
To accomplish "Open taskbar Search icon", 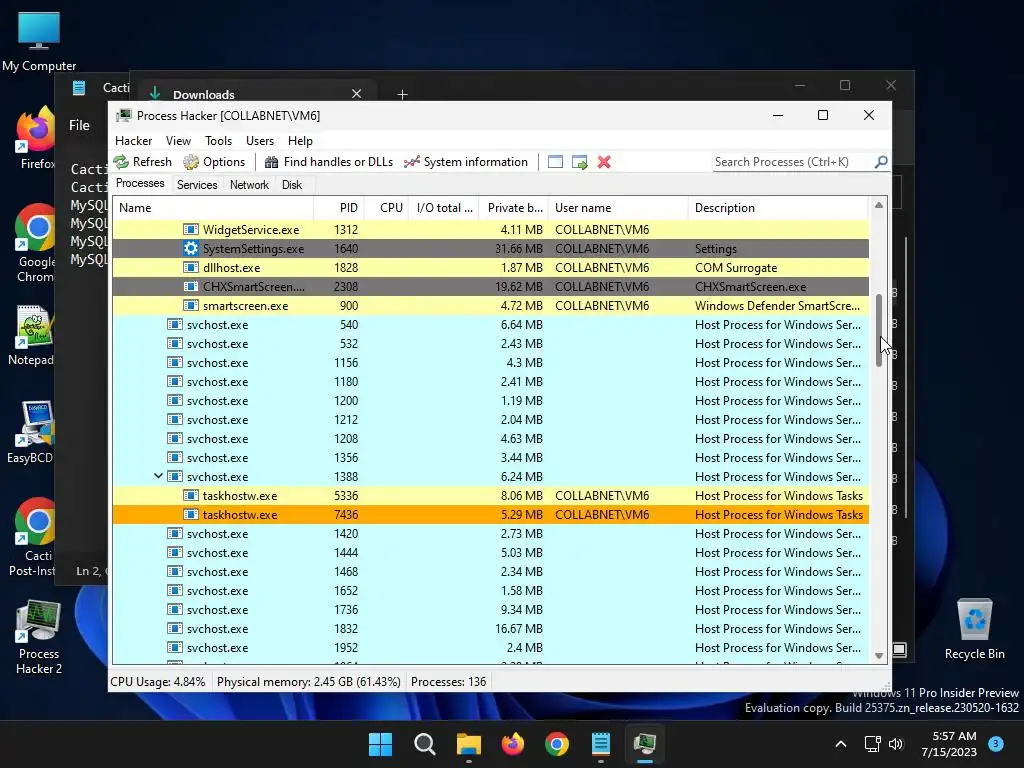I will 424,744.
